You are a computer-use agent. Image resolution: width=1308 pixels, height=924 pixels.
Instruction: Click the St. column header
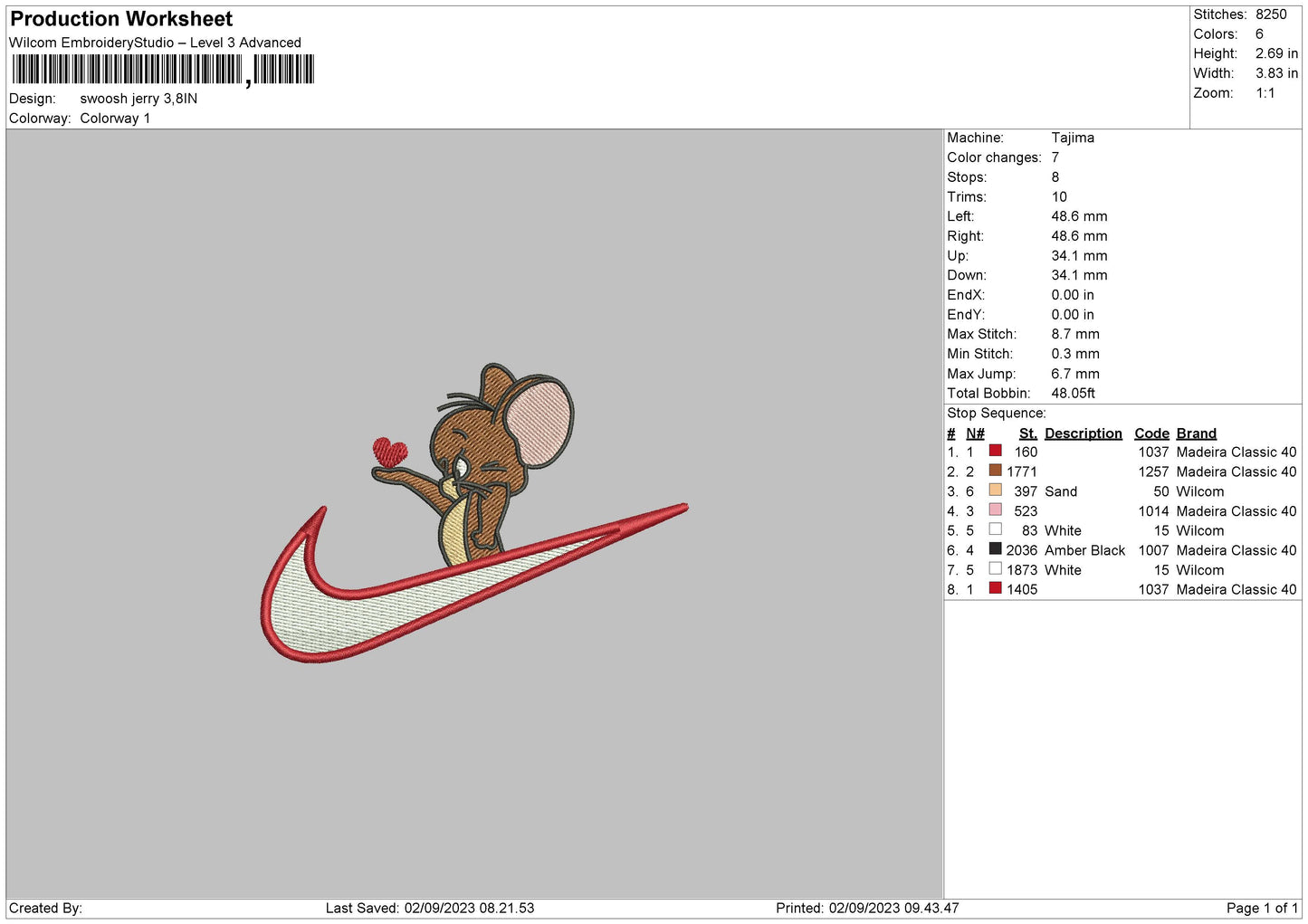click(x=1027, y=433)
